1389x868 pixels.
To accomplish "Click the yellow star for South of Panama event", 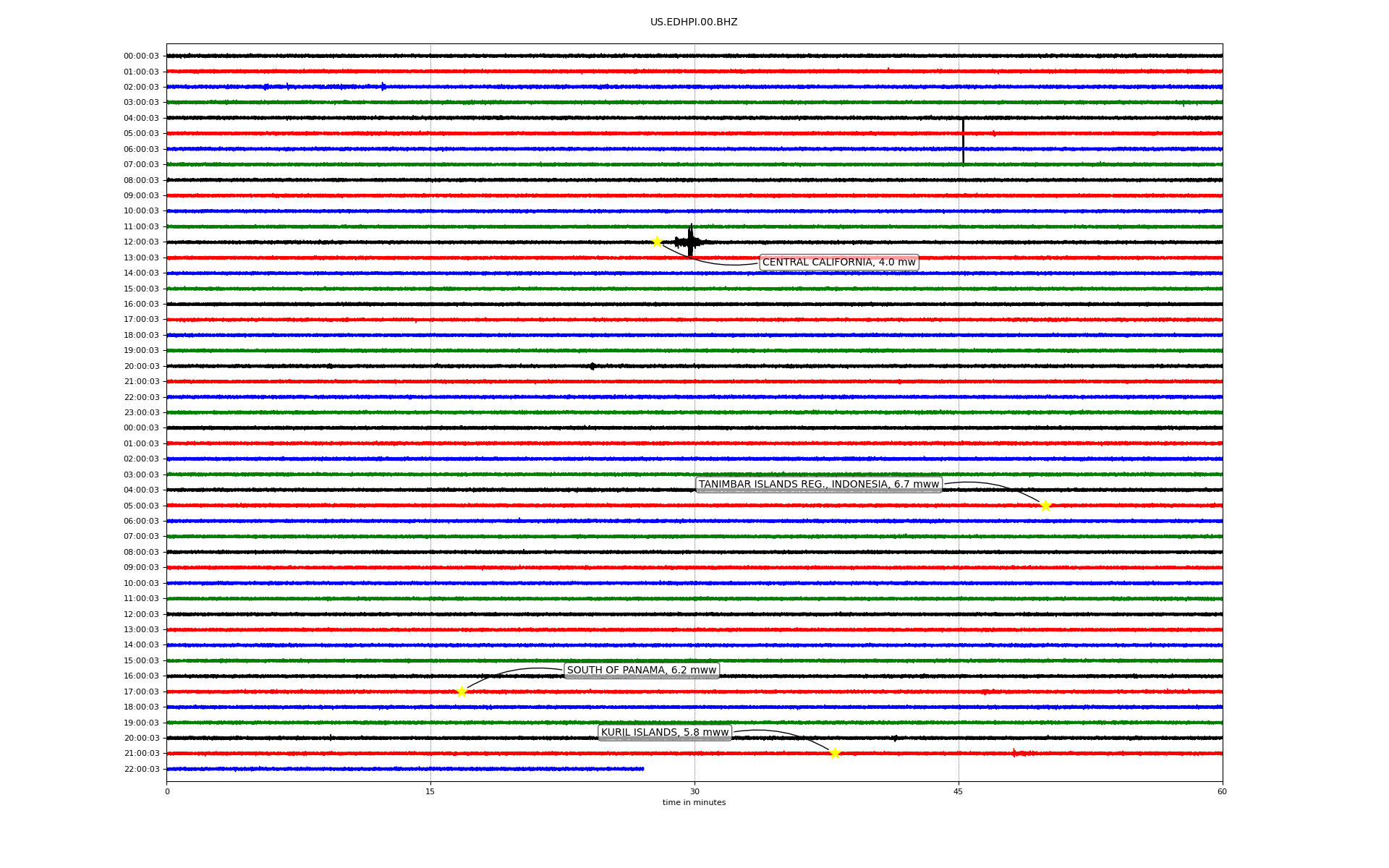I will click(462, 692).
